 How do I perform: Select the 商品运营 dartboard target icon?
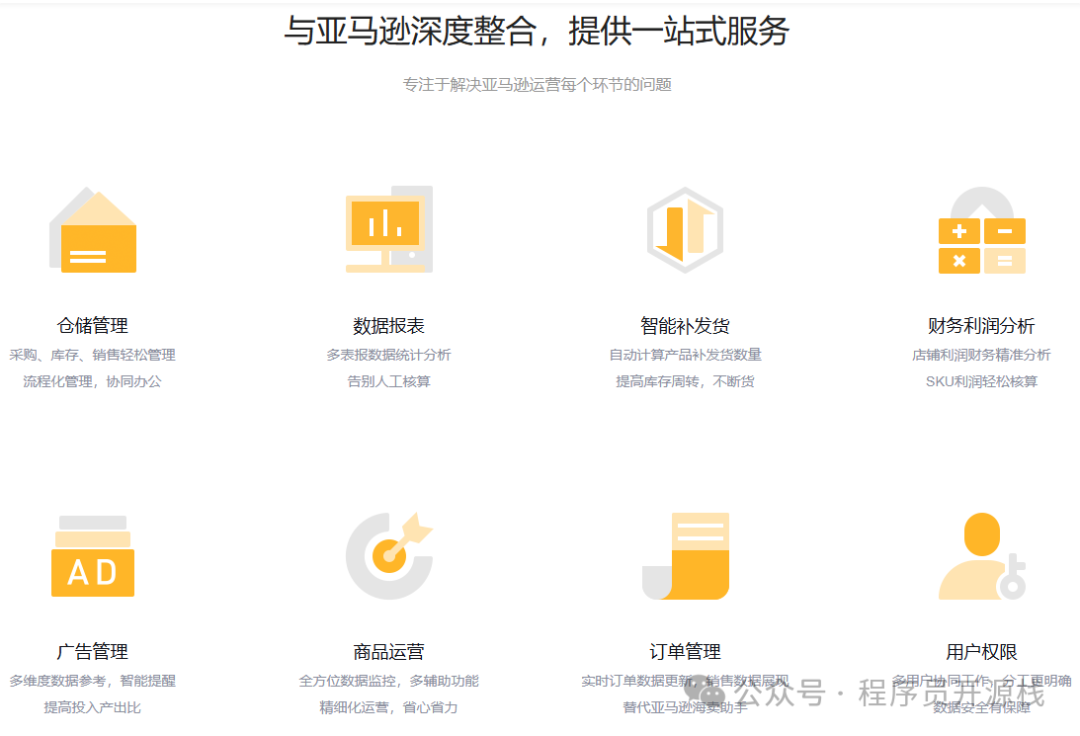[x=389, y=556]
